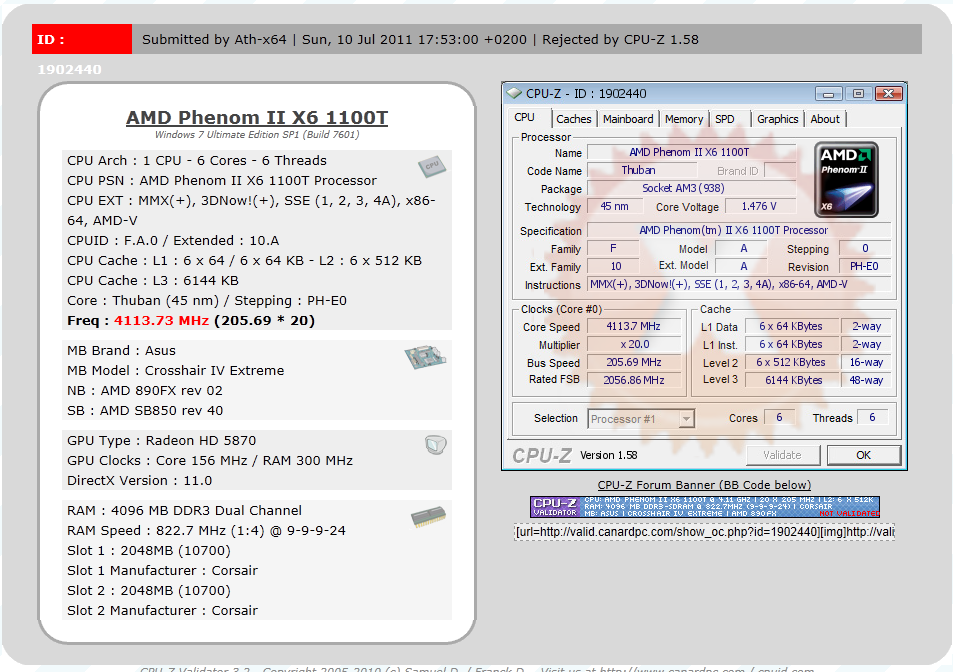Click the Name field showing AMD Phenom II X6 1100T

[691, 153]
